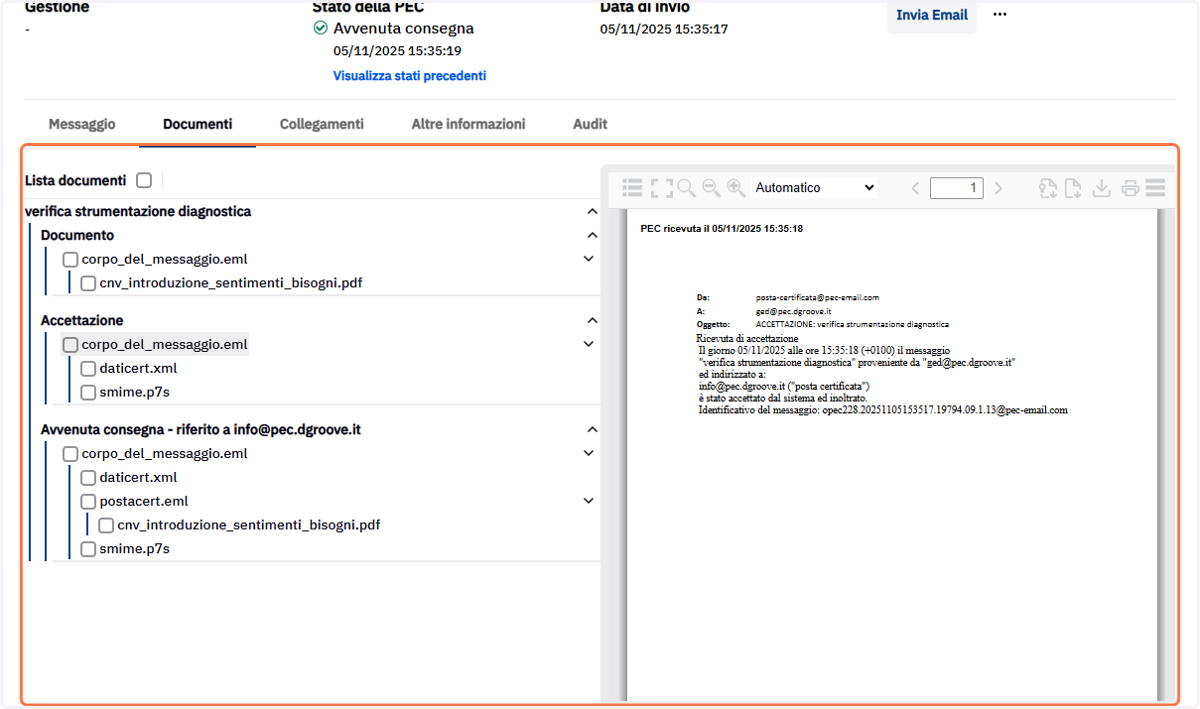This screenshot has height=709, width=1200.
Task: Check cnv_introduzione_sentimenti_bisogni.pdf under Documento
Action: 88,284
